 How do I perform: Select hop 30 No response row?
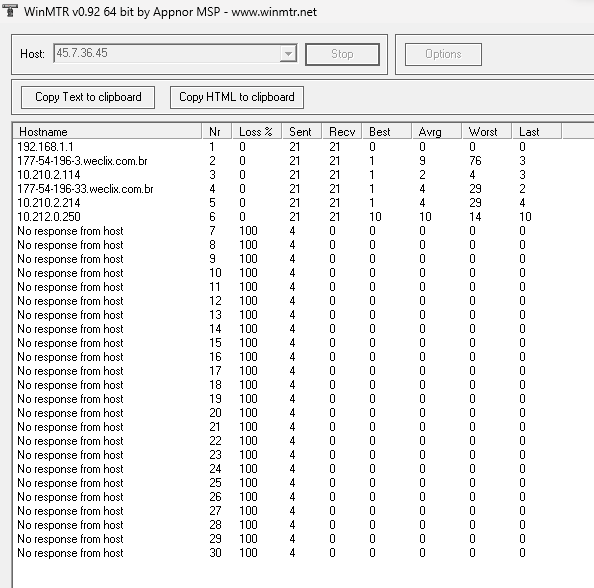click(288, 553)
